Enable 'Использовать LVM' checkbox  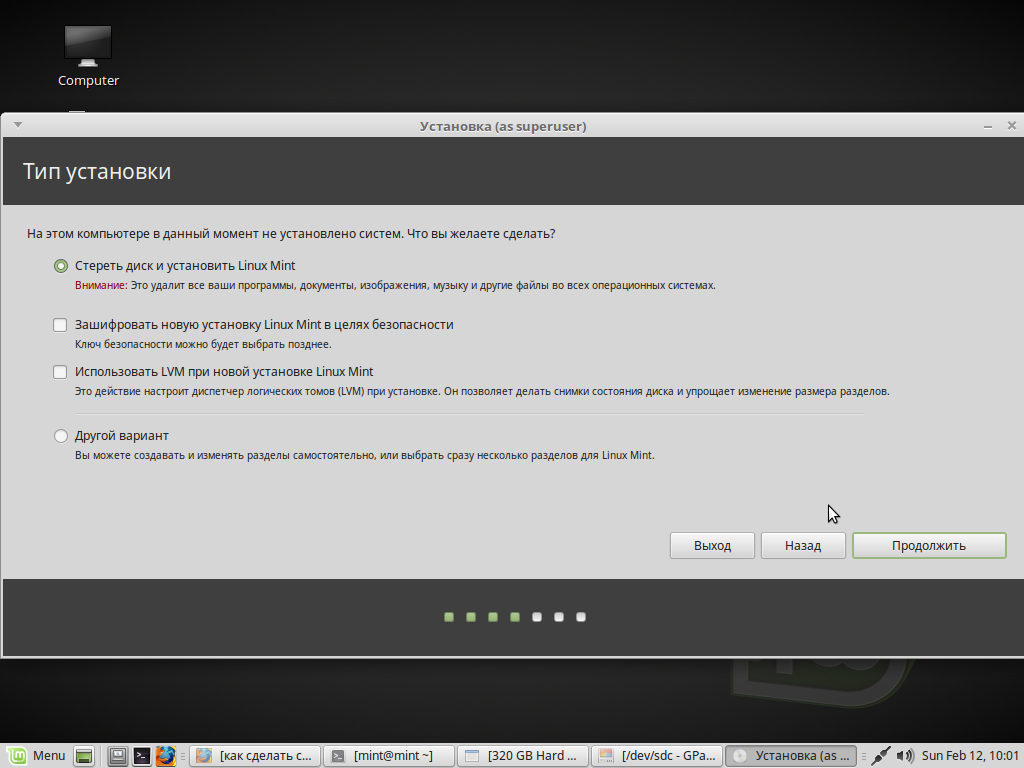62,372
